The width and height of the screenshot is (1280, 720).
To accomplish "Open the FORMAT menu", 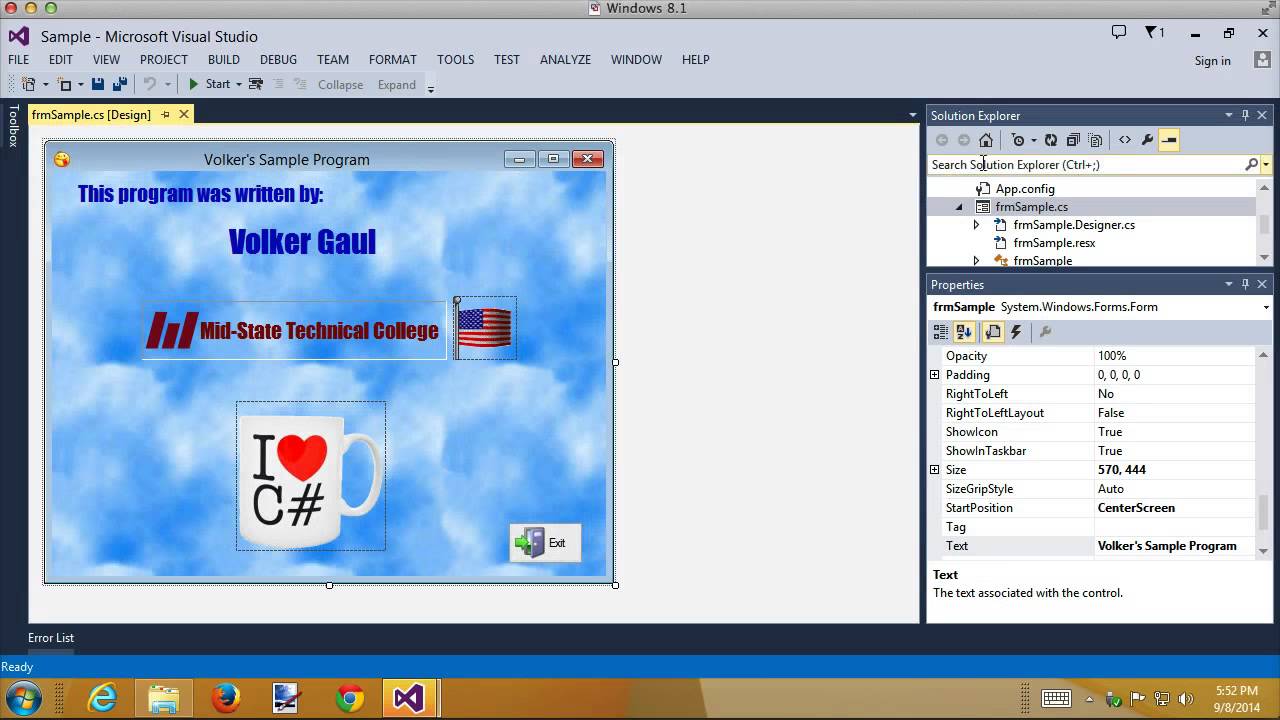I will (x=393, y=59).
